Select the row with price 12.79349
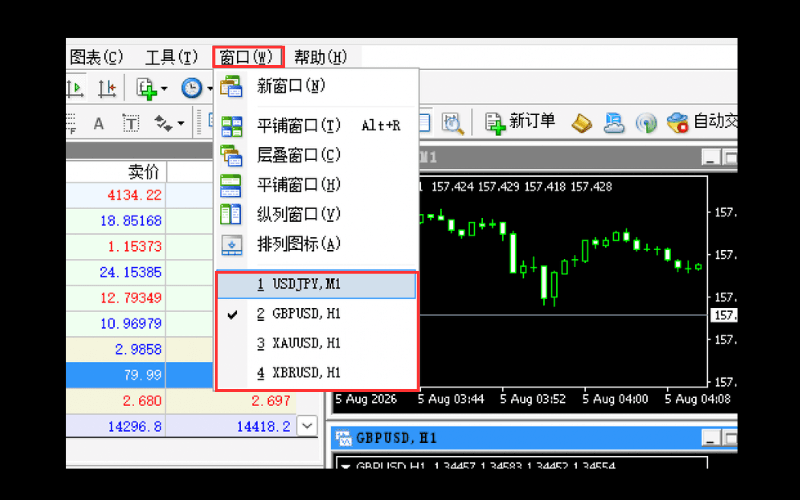This screenshot has height=500, width=800. point(139,298)
